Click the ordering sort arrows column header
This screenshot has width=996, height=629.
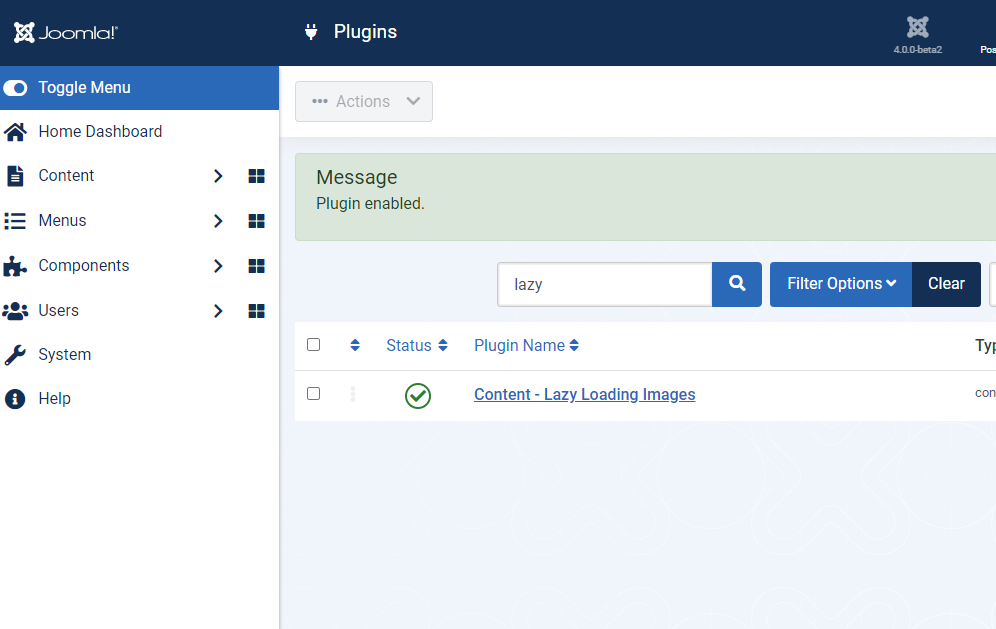coord(355,345)
